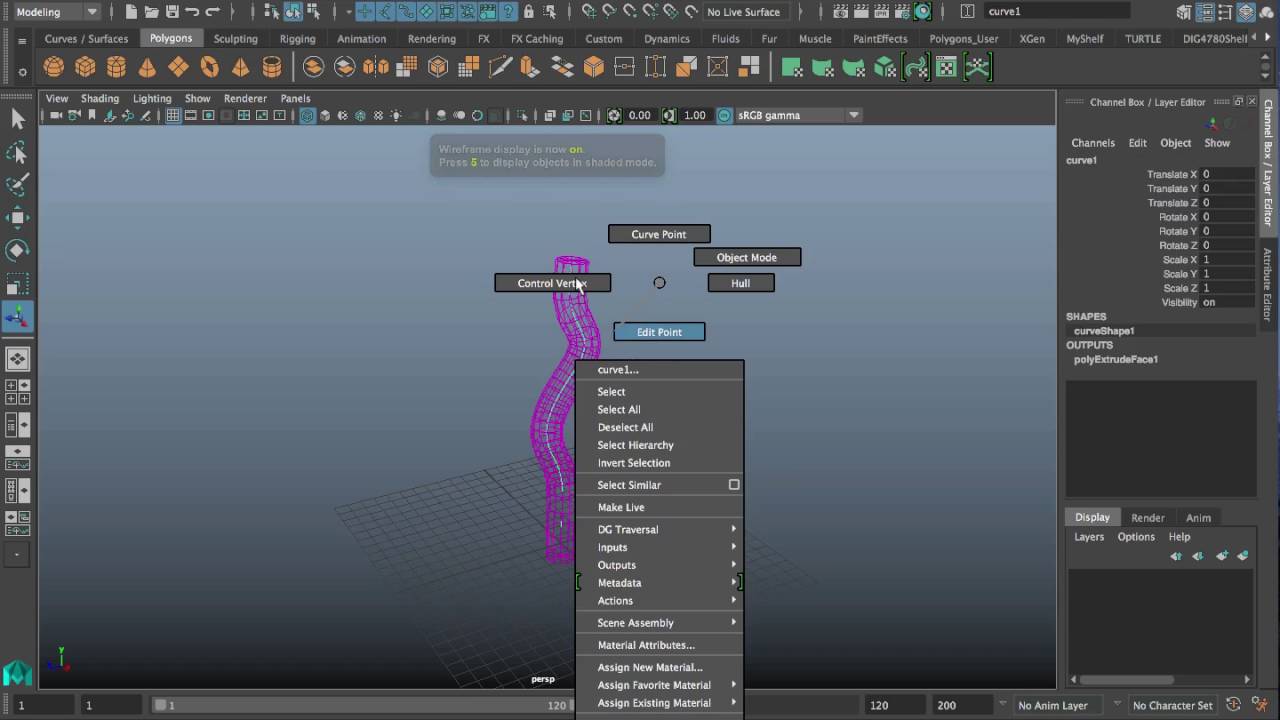Pick the Scale tool in the toolbox
The image size is (1280, 720).
click(17, 284)
